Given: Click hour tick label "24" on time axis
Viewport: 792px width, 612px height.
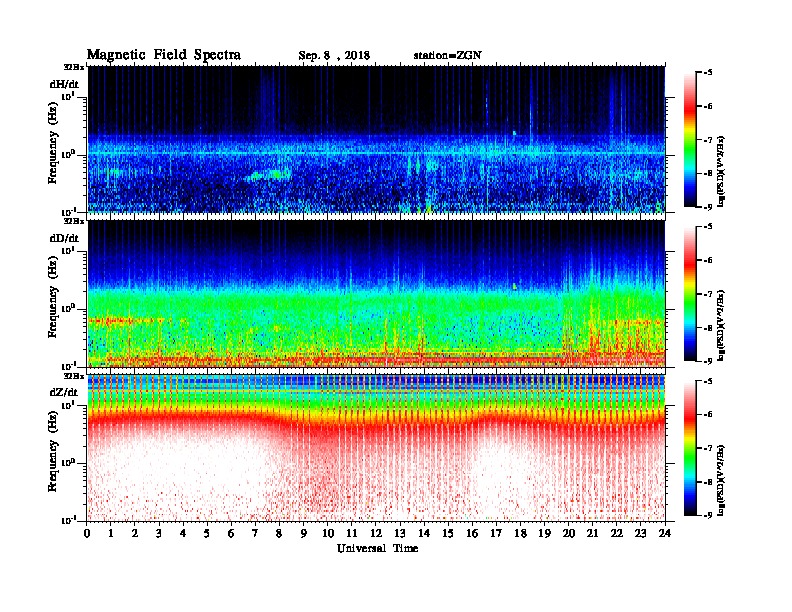Looking at the screenshot, I should (665, 534).
